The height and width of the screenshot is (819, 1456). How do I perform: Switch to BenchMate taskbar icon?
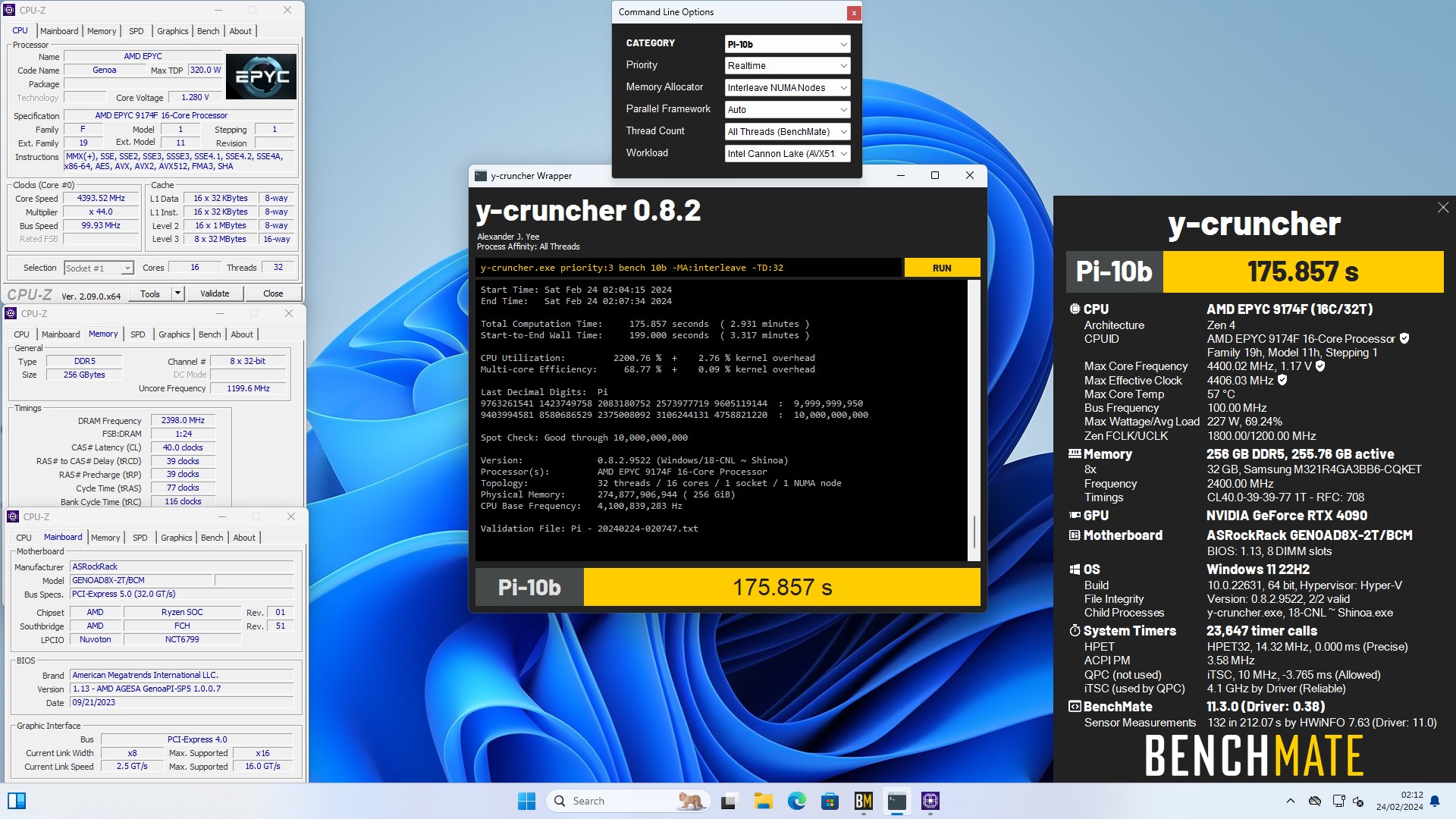[863, 801]
